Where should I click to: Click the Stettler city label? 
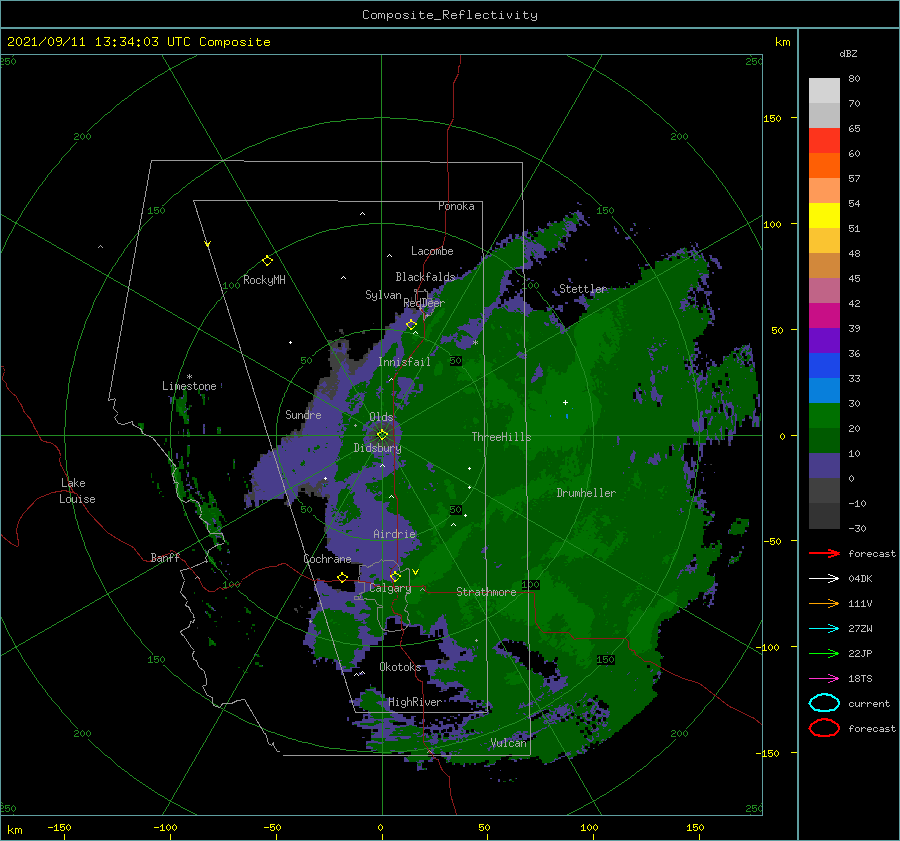click(583, 289)
